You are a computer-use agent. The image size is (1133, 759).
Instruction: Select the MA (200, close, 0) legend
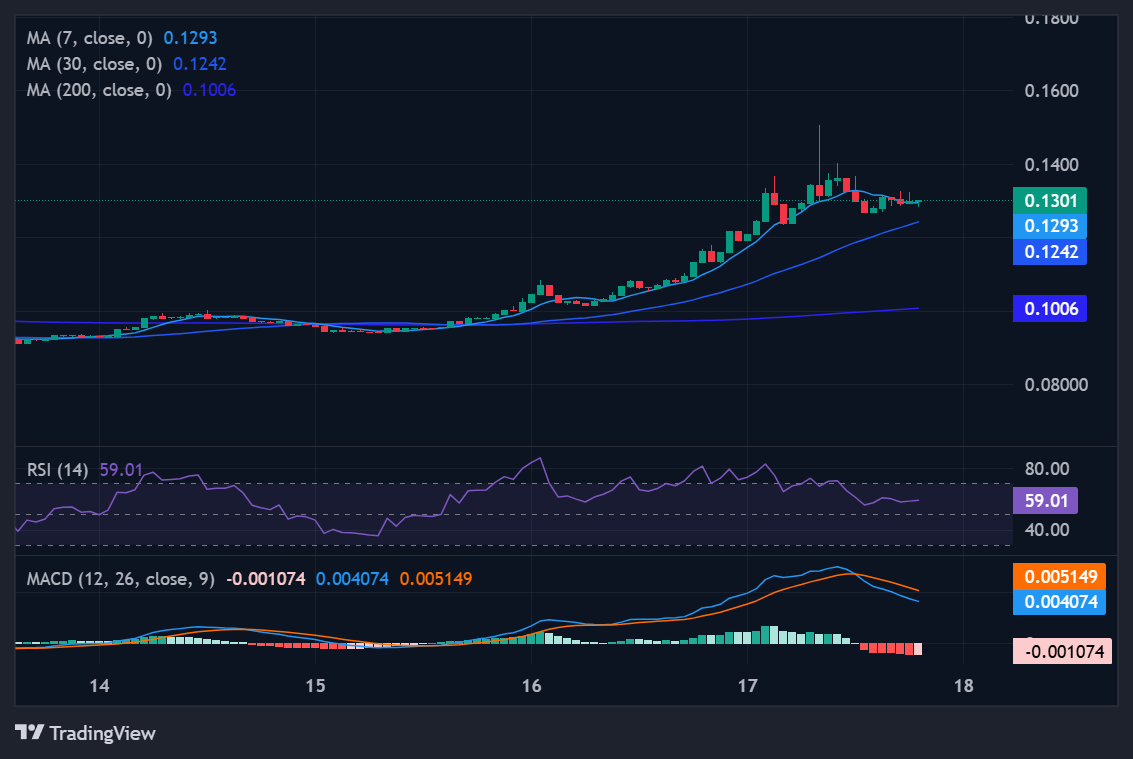point(100,89)
